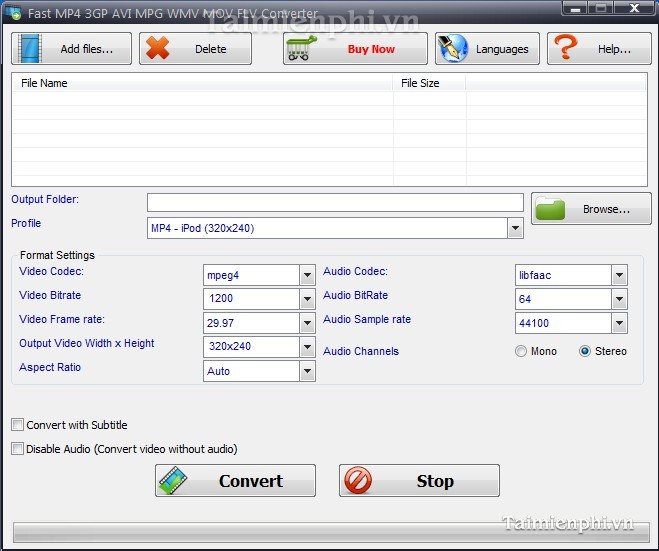Click the File Name column header
This screenshot has width=659, height=551.
coord(203,83)
